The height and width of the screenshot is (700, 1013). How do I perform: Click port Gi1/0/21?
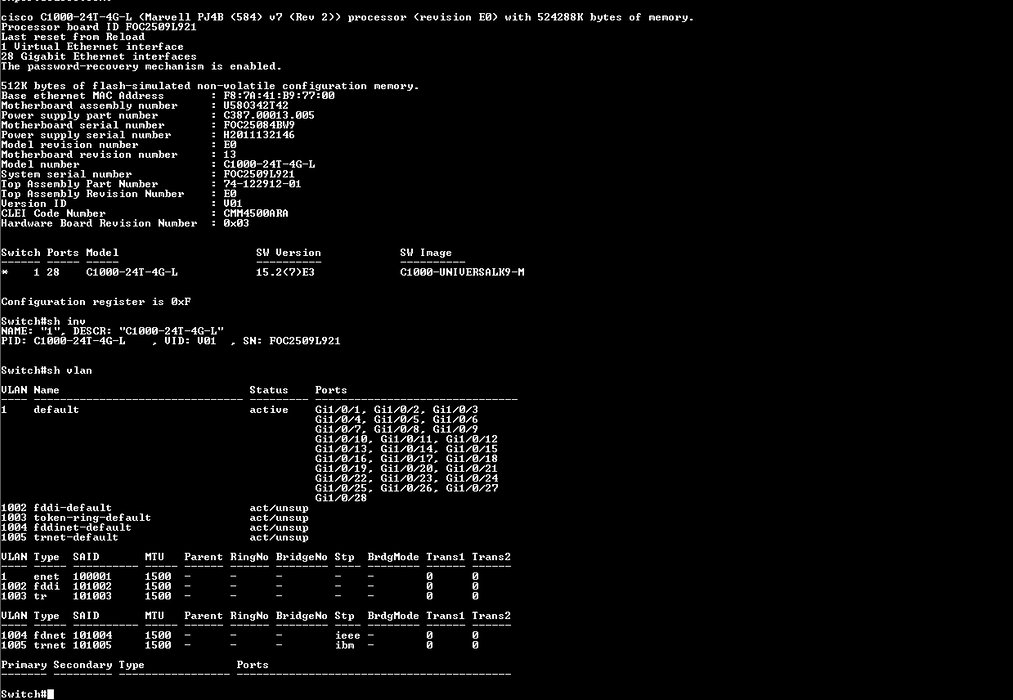pos(472,469)
